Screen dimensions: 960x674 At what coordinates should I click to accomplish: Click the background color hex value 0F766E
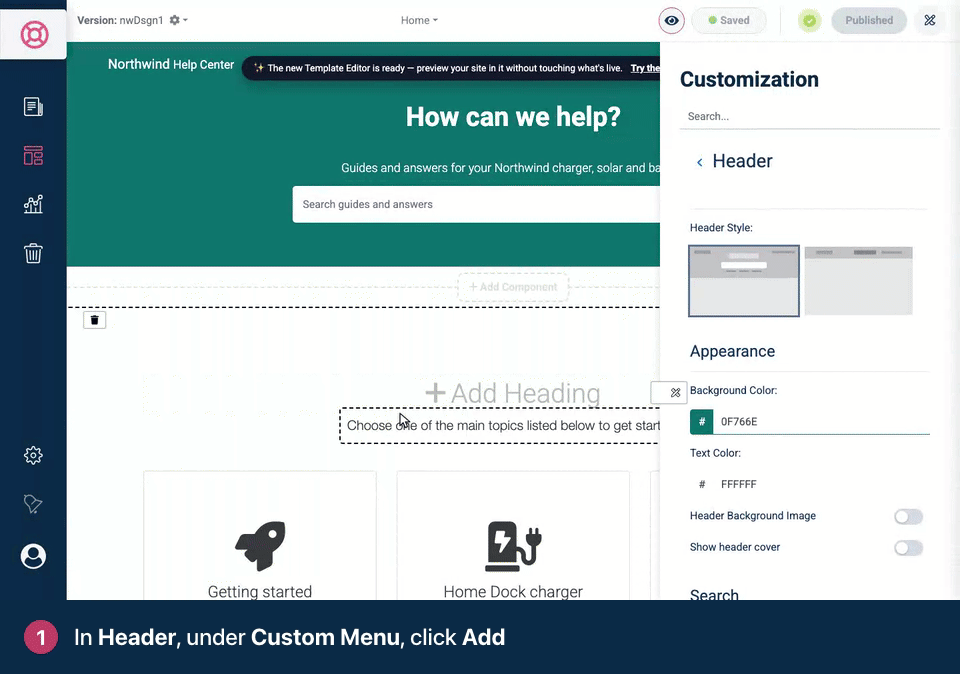coord(739,422)
